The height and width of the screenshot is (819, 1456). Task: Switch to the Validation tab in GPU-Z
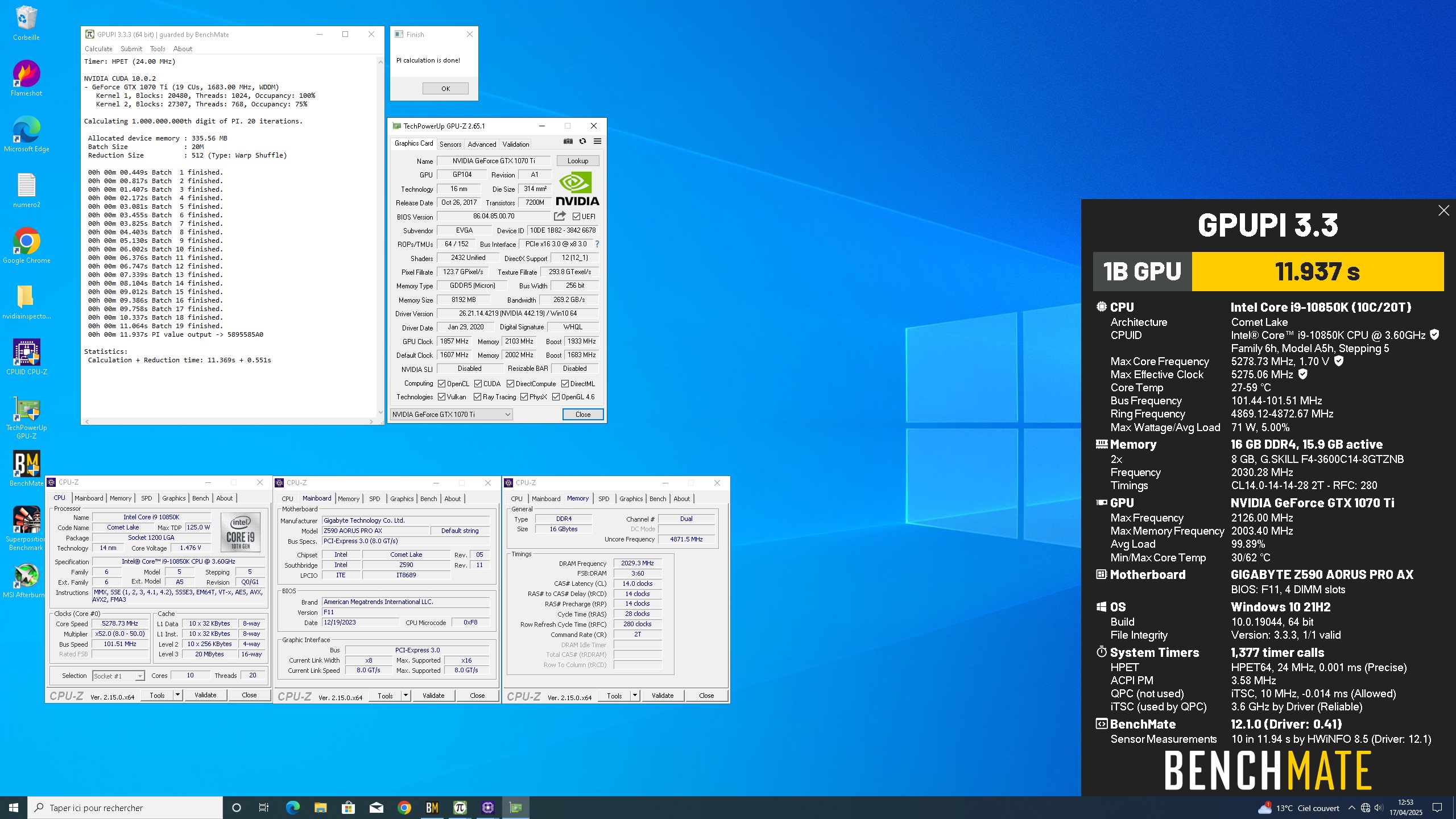pyautogui.click(x=515, y=144)
